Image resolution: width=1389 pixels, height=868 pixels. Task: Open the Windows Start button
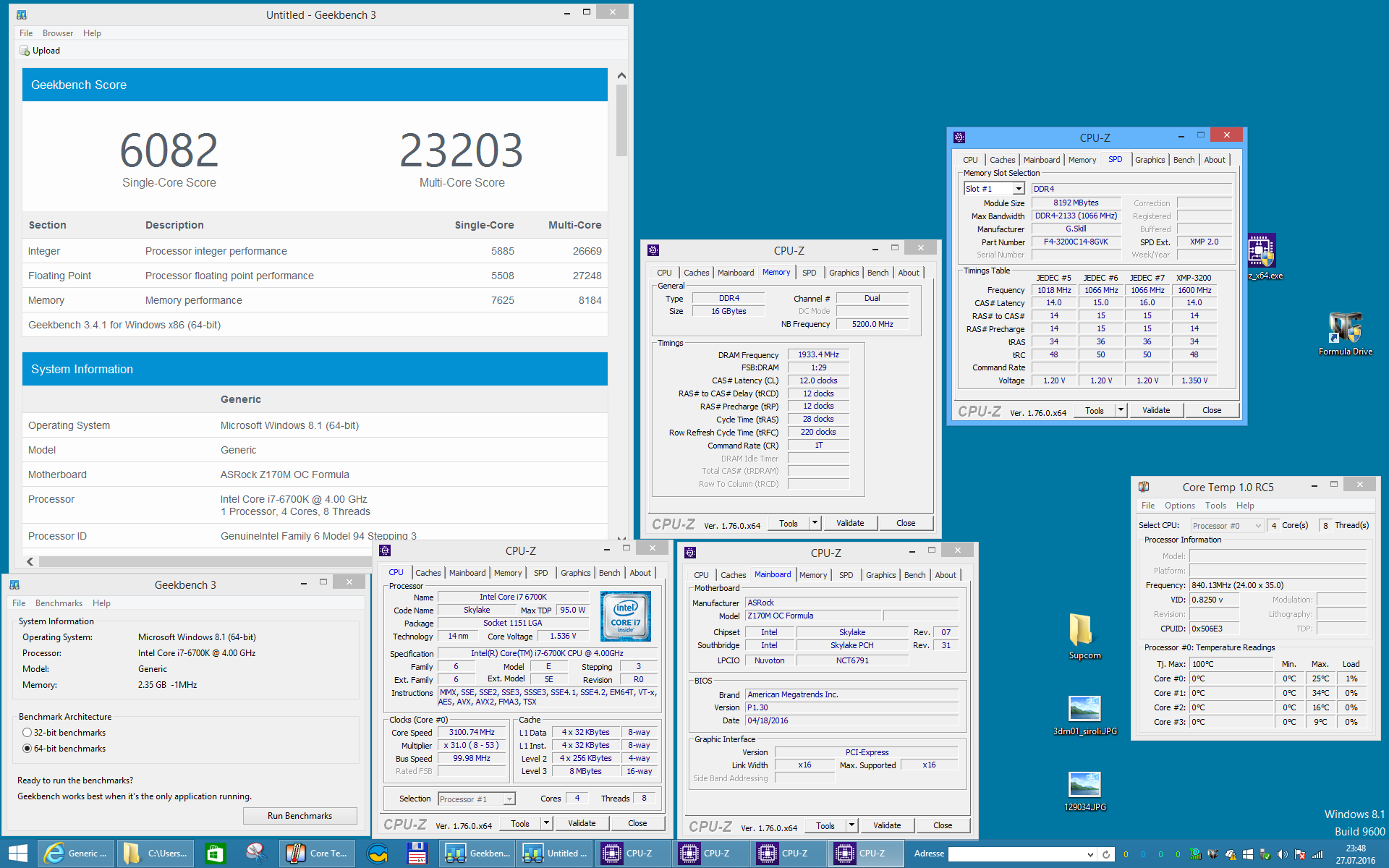pos(17,854)
